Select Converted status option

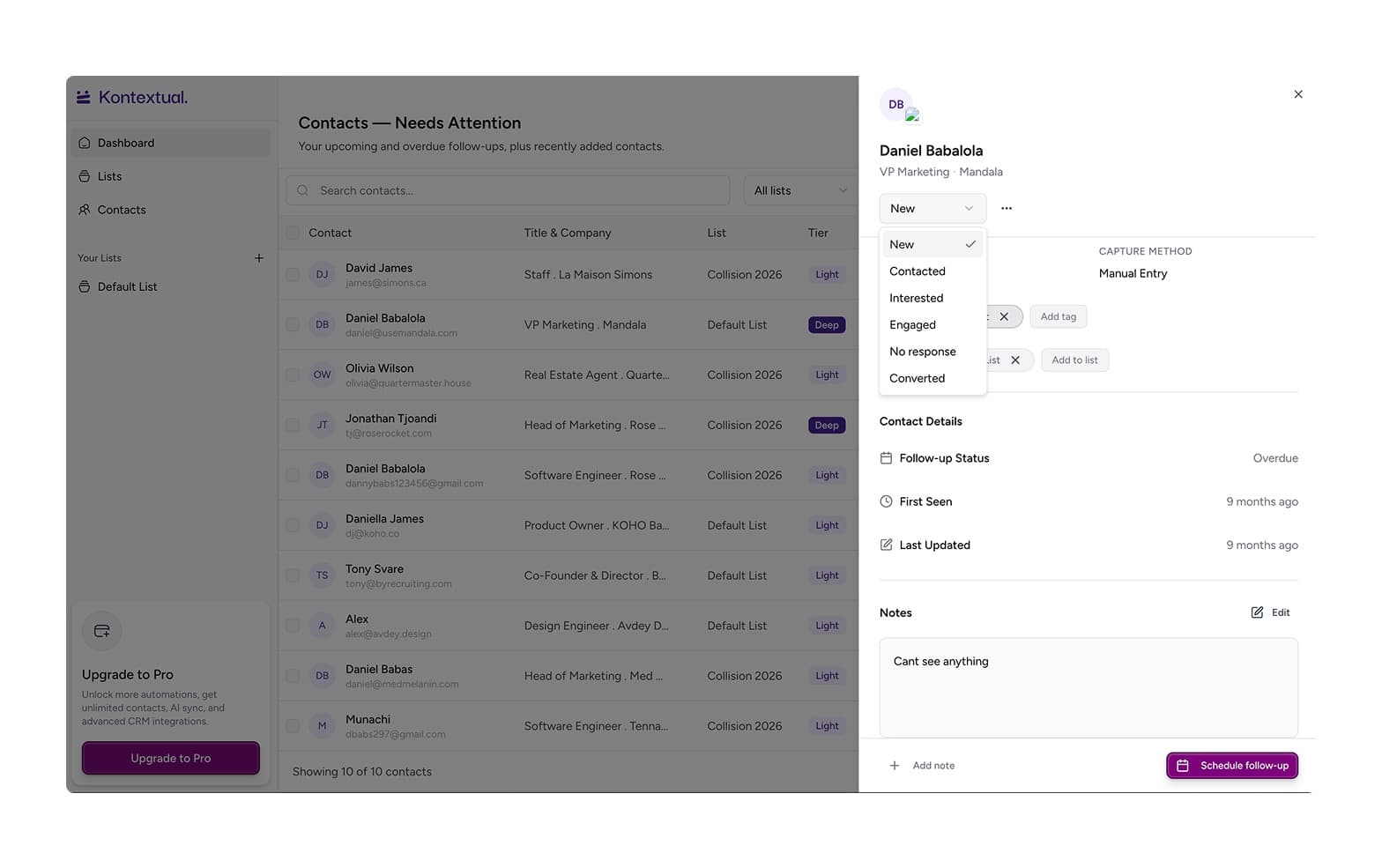point(932,379)
